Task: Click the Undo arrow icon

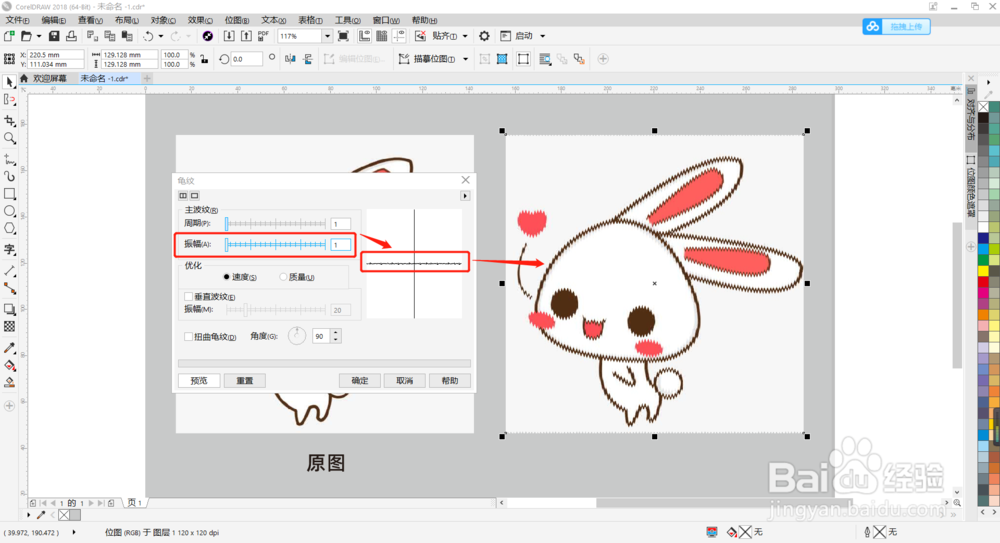Action: (x=148, y=36)
